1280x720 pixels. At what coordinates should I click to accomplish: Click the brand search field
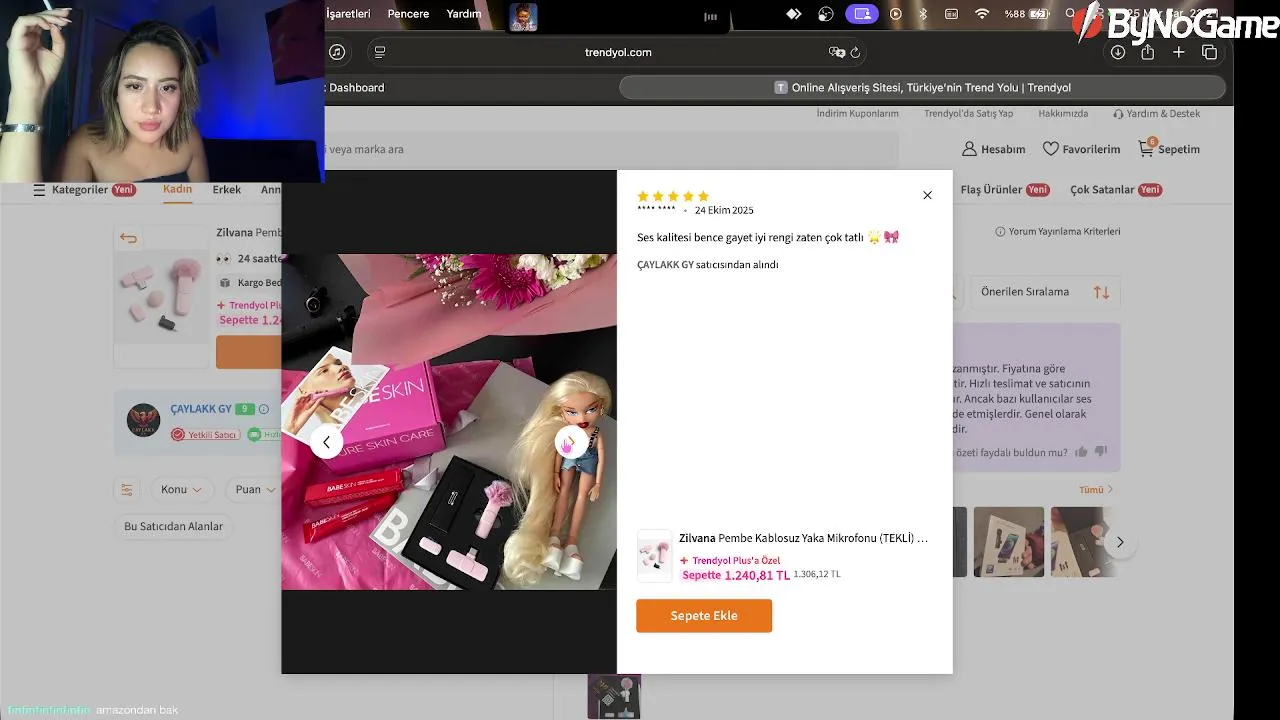pyautogui.click(x=611, y=149)
